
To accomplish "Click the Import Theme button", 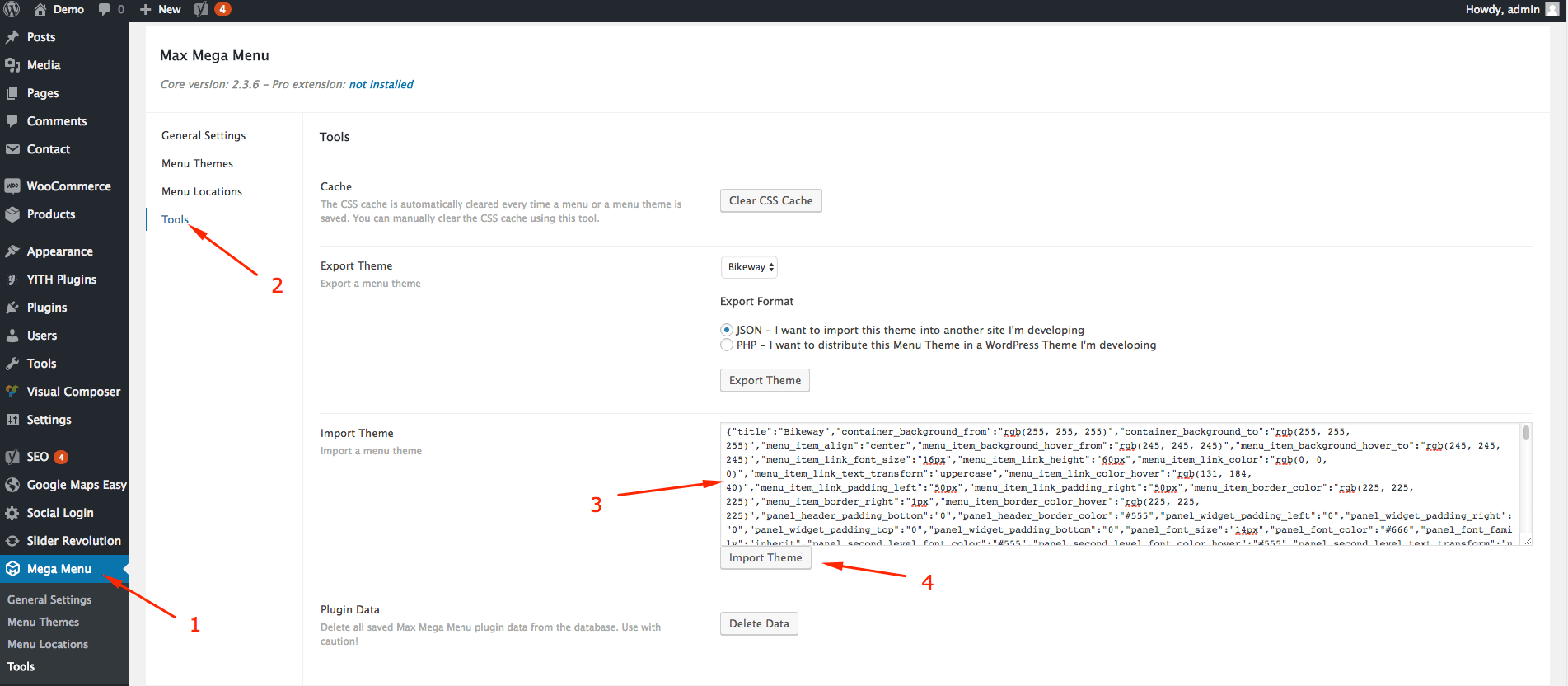I will [x=765, y=557].
